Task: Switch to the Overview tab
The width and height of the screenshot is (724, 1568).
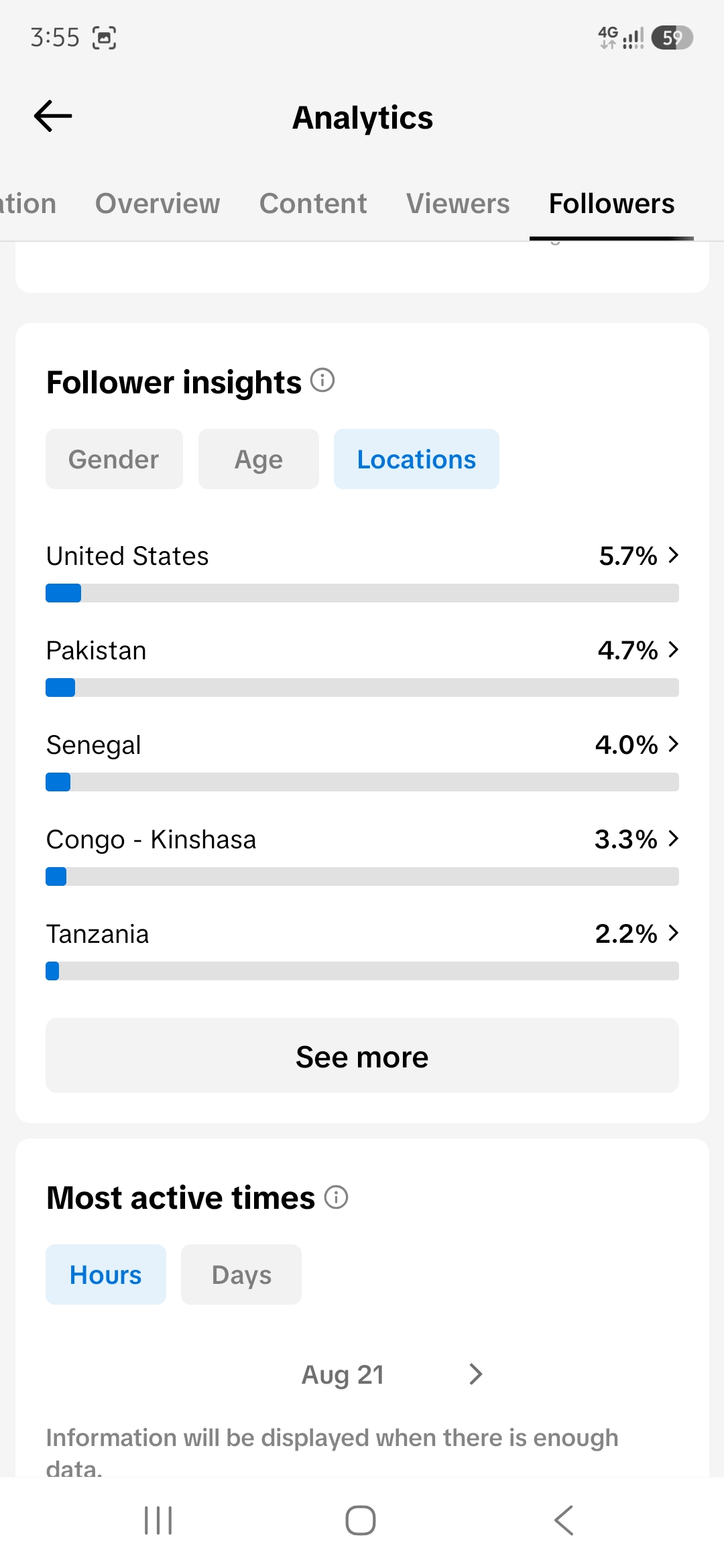Action: (158, 203)
